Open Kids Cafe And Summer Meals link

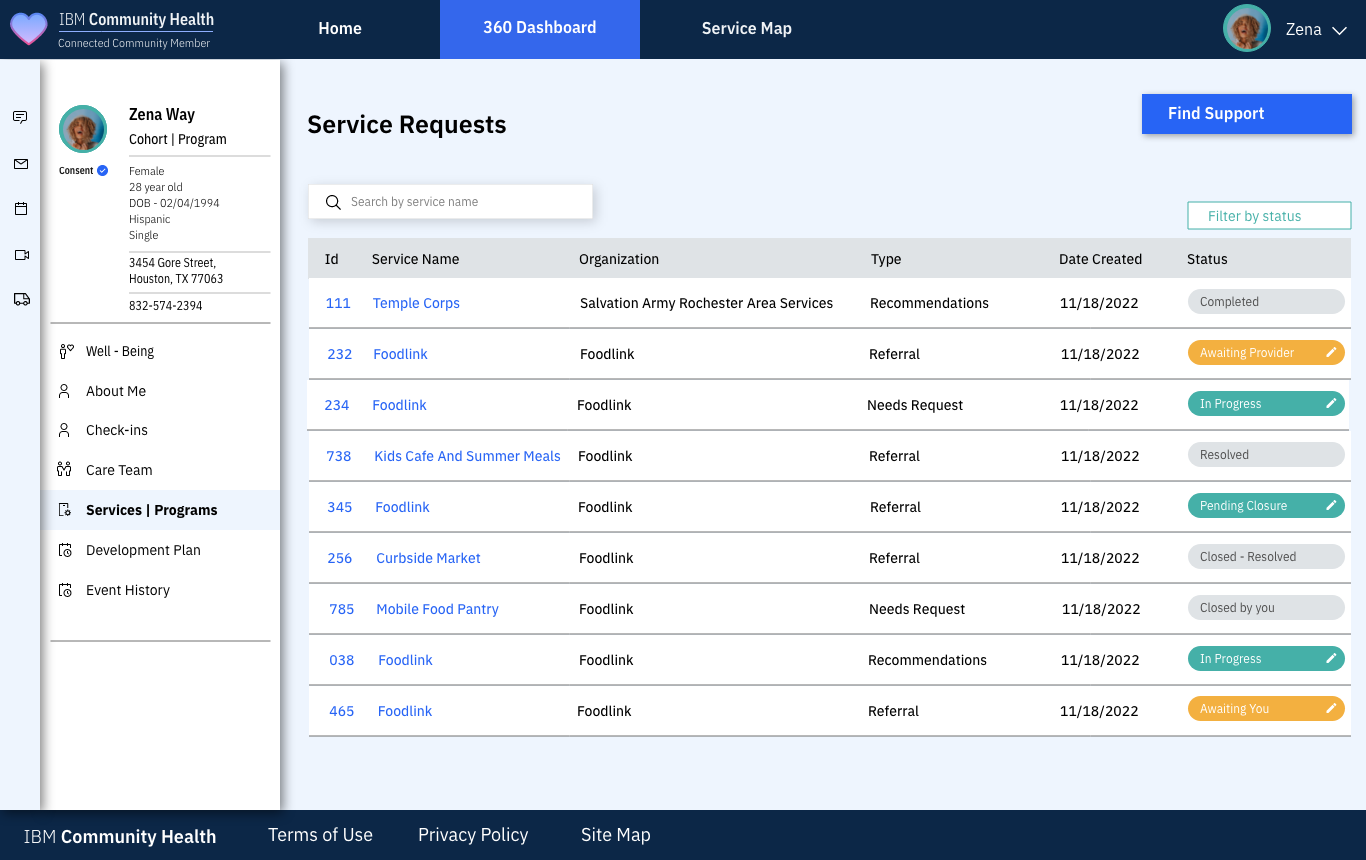467,456
